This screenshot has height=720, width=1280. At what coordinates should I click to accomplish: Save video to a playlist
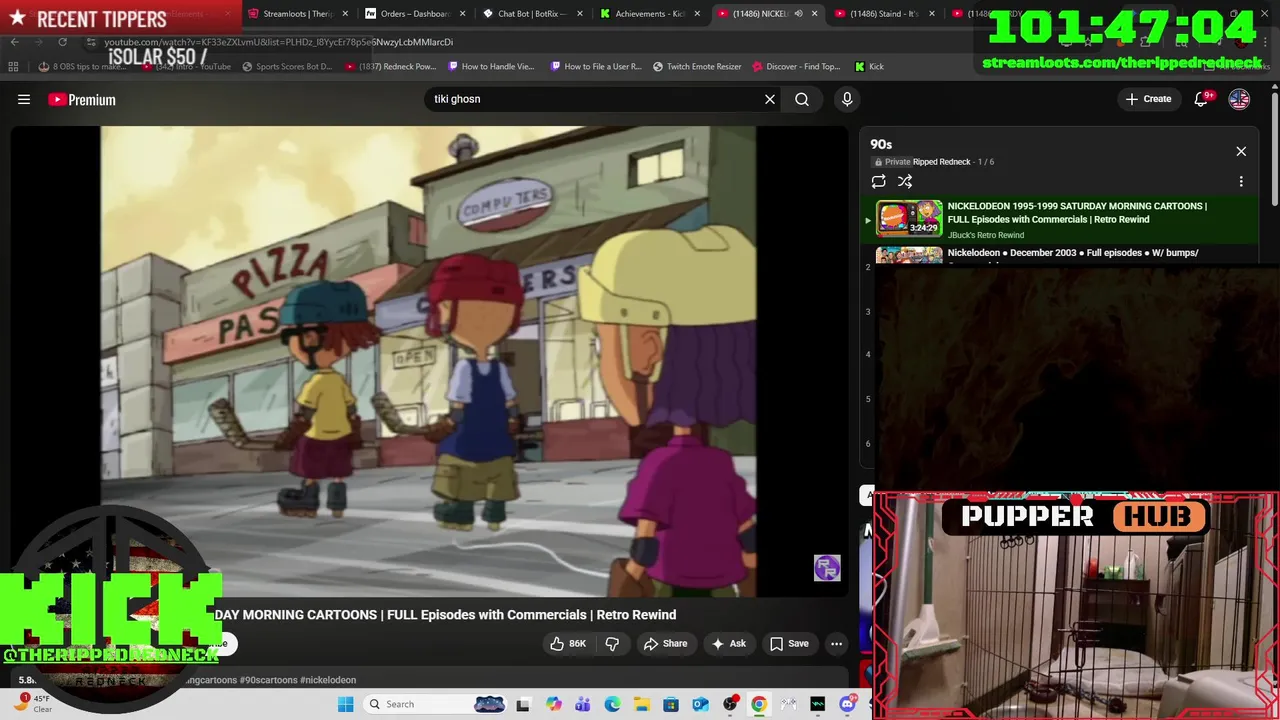[x=789, y=643]
